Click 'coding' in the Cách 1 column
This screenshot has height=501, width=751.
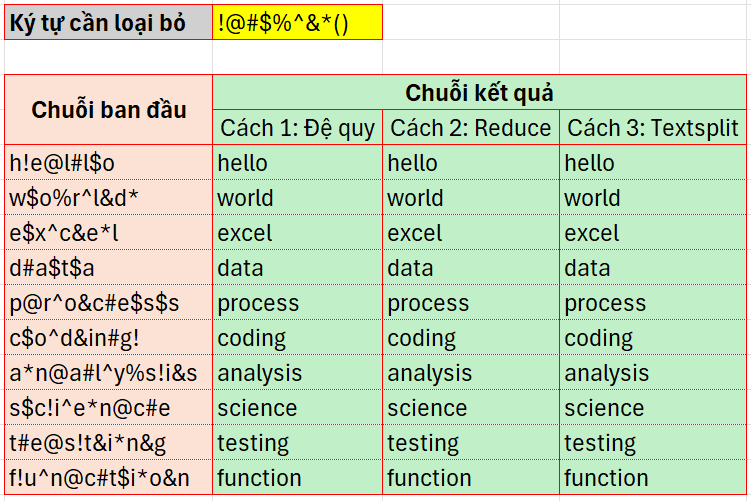pos(297,338)
